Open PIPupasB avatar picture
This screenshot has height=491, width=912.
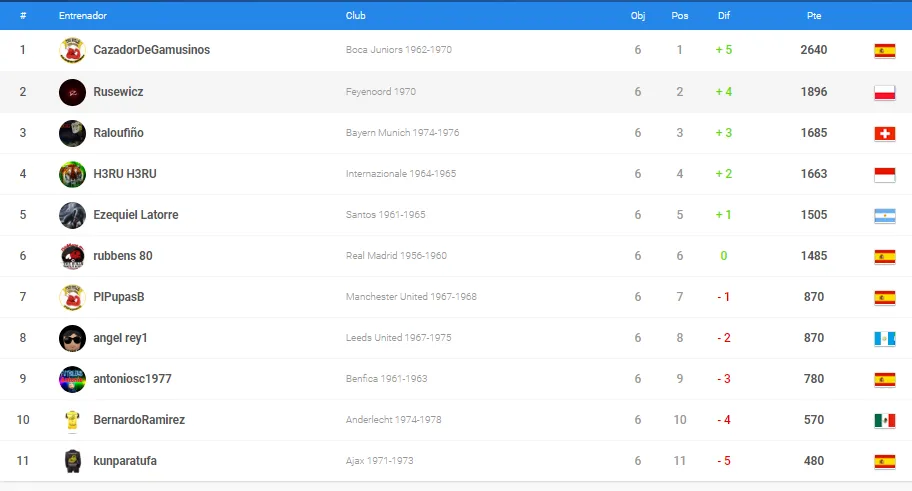click(72, 297)
